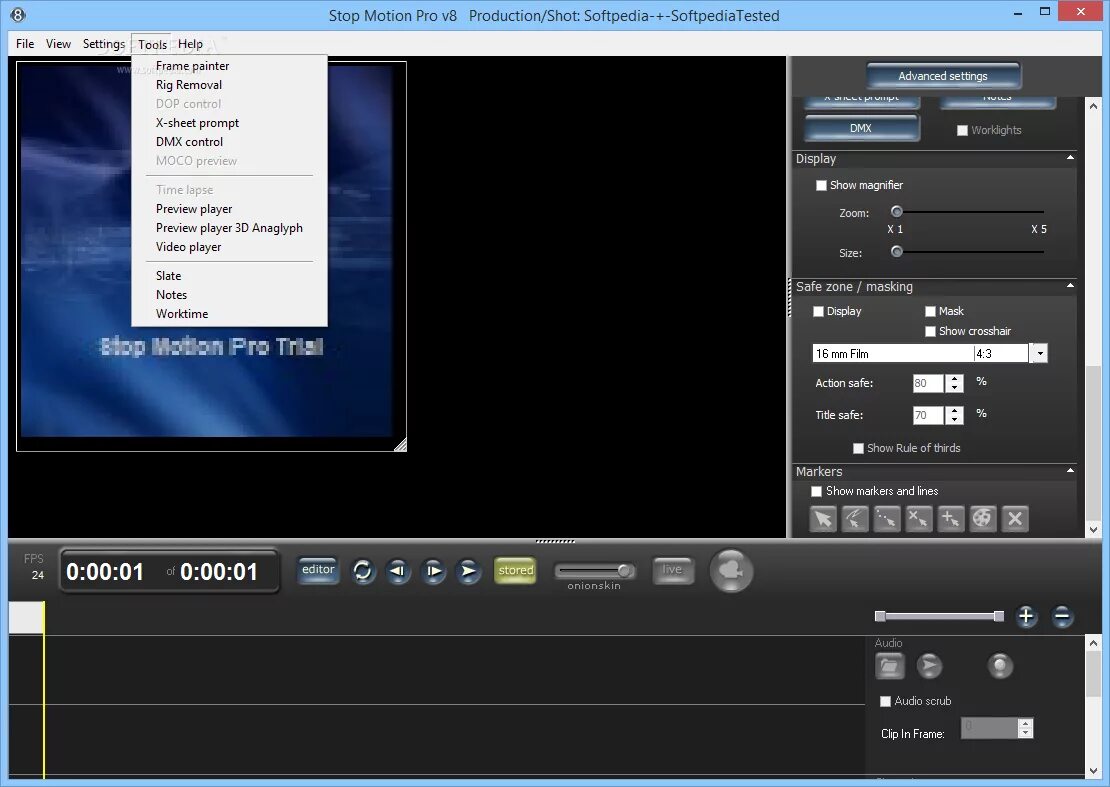Open the Settings menu
Viewport: 1110px width, 787px height.
[x=103, y=44]
